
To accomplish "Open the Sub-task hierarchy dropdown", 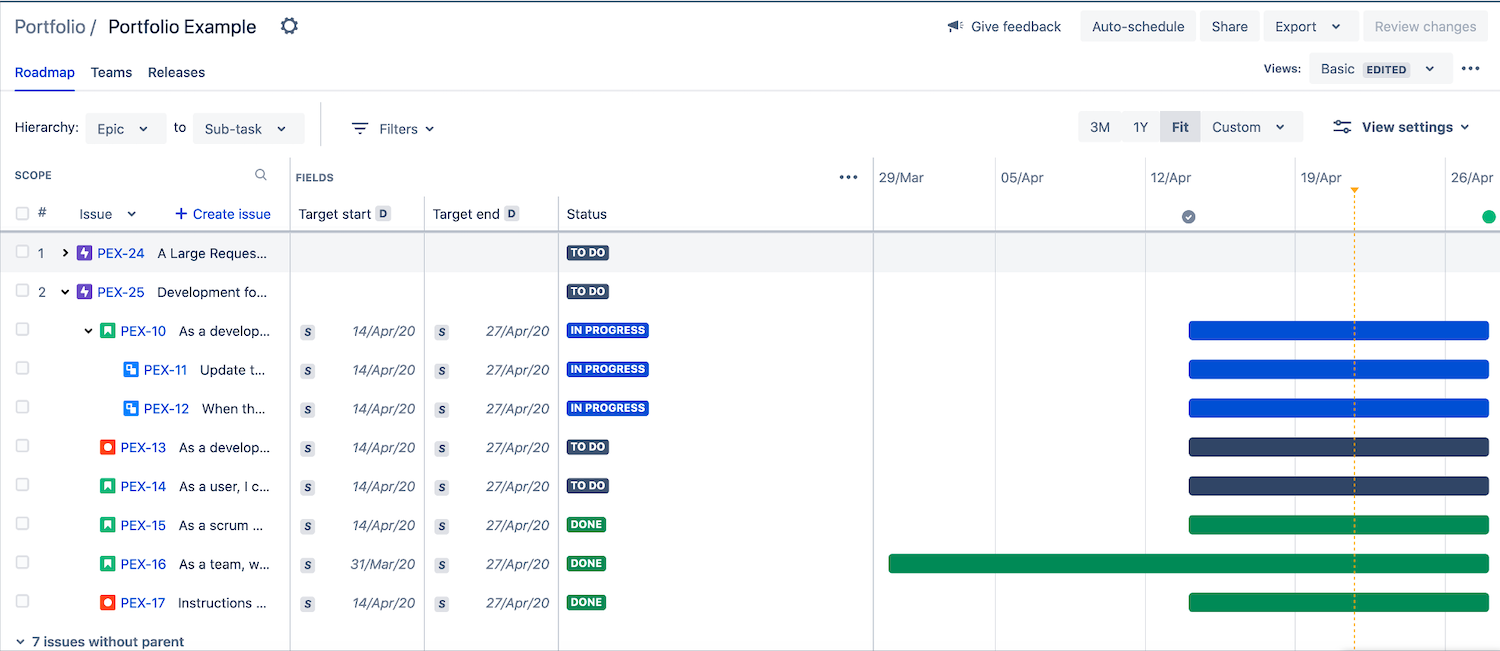I will pos(248,129).
